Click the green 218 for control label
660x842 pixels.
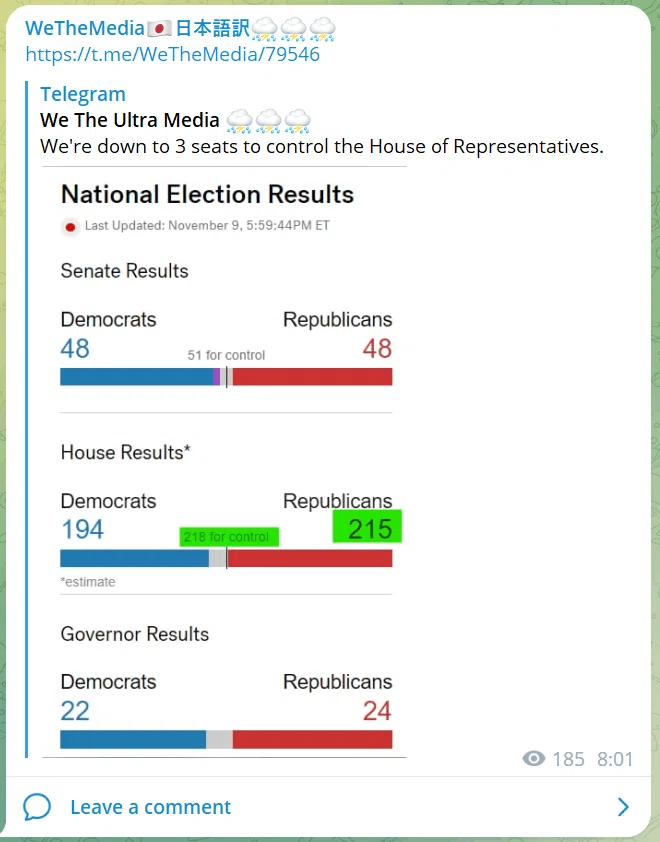tap(229, 536)
